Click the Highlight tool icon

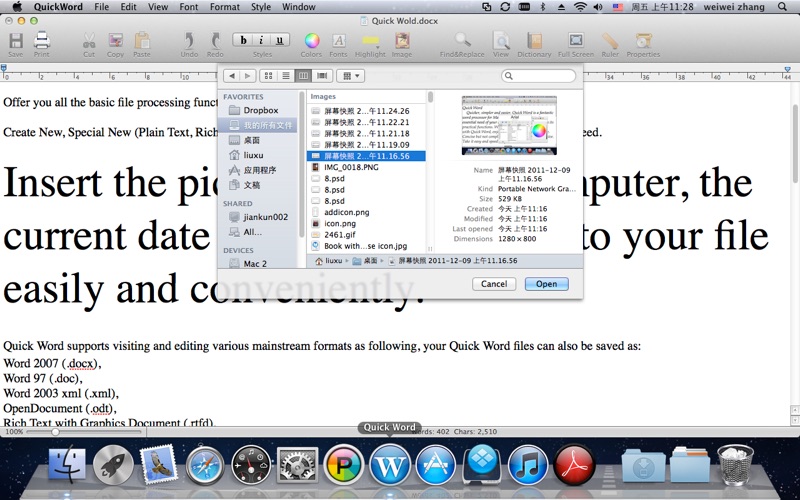pos(369,42)
